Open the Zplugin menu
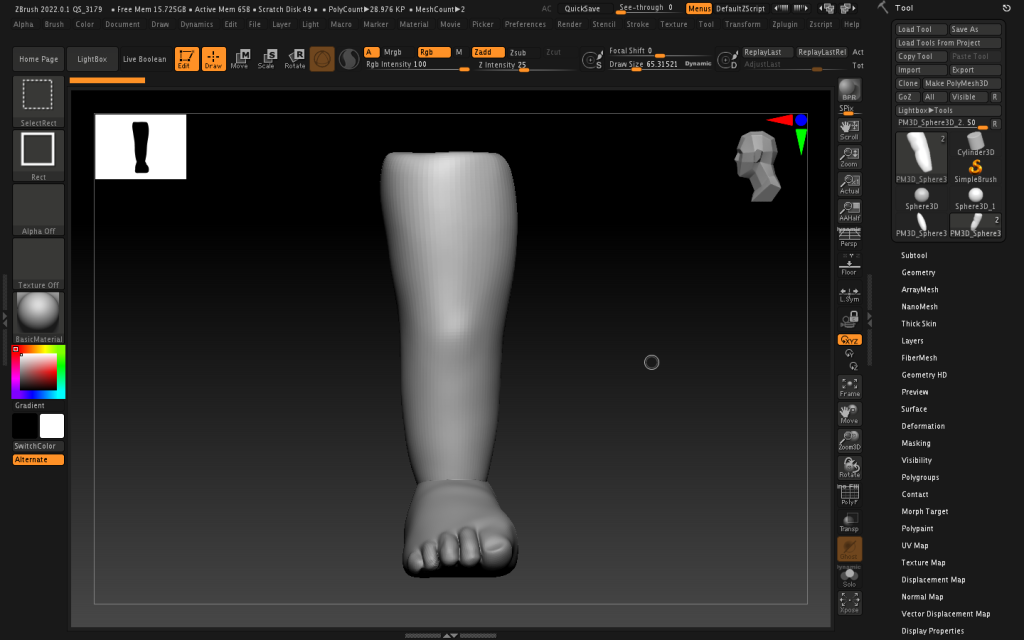 tap(787, 24)
